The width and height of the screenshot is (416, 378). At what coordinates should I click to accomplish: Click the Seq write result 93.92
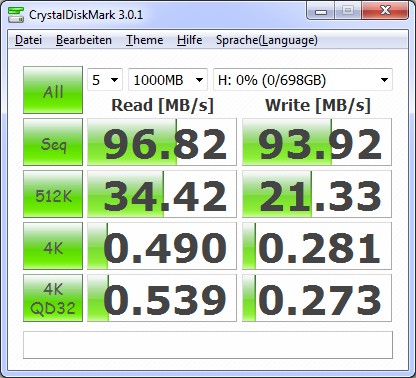(x=317, y=142)
